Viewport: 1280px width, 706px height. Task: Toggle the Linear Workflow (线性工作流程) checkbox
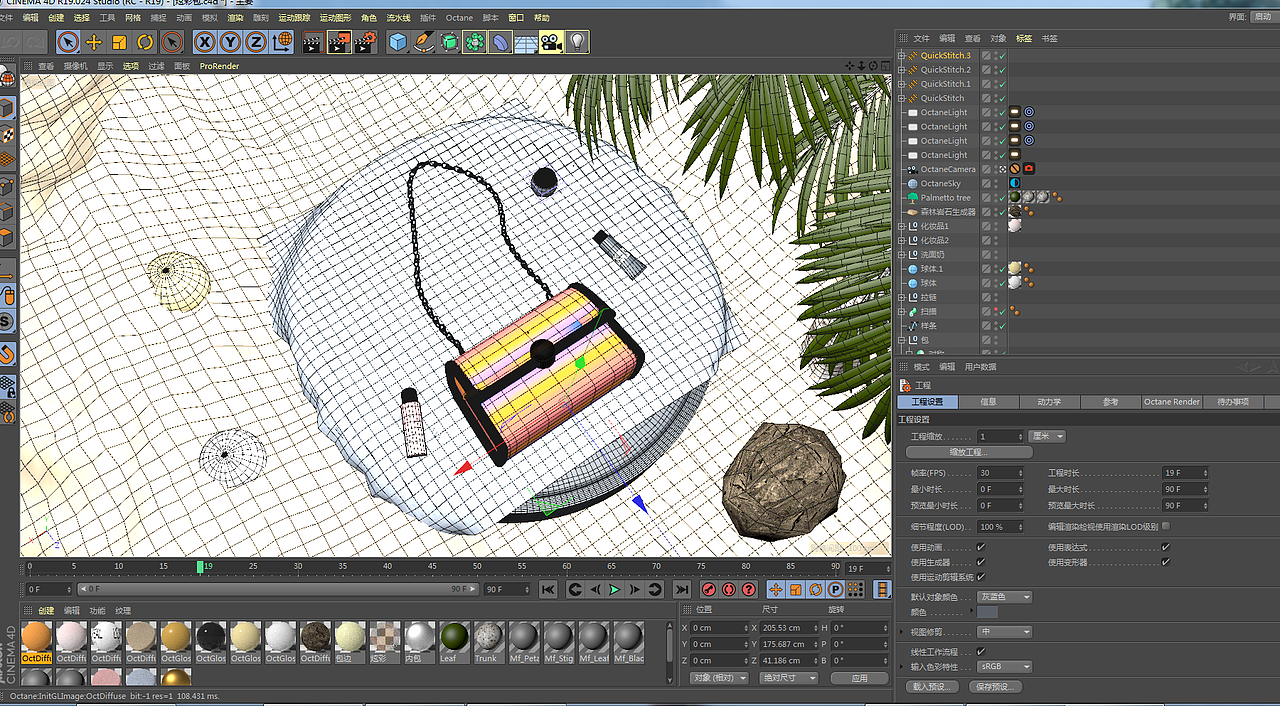981,652
